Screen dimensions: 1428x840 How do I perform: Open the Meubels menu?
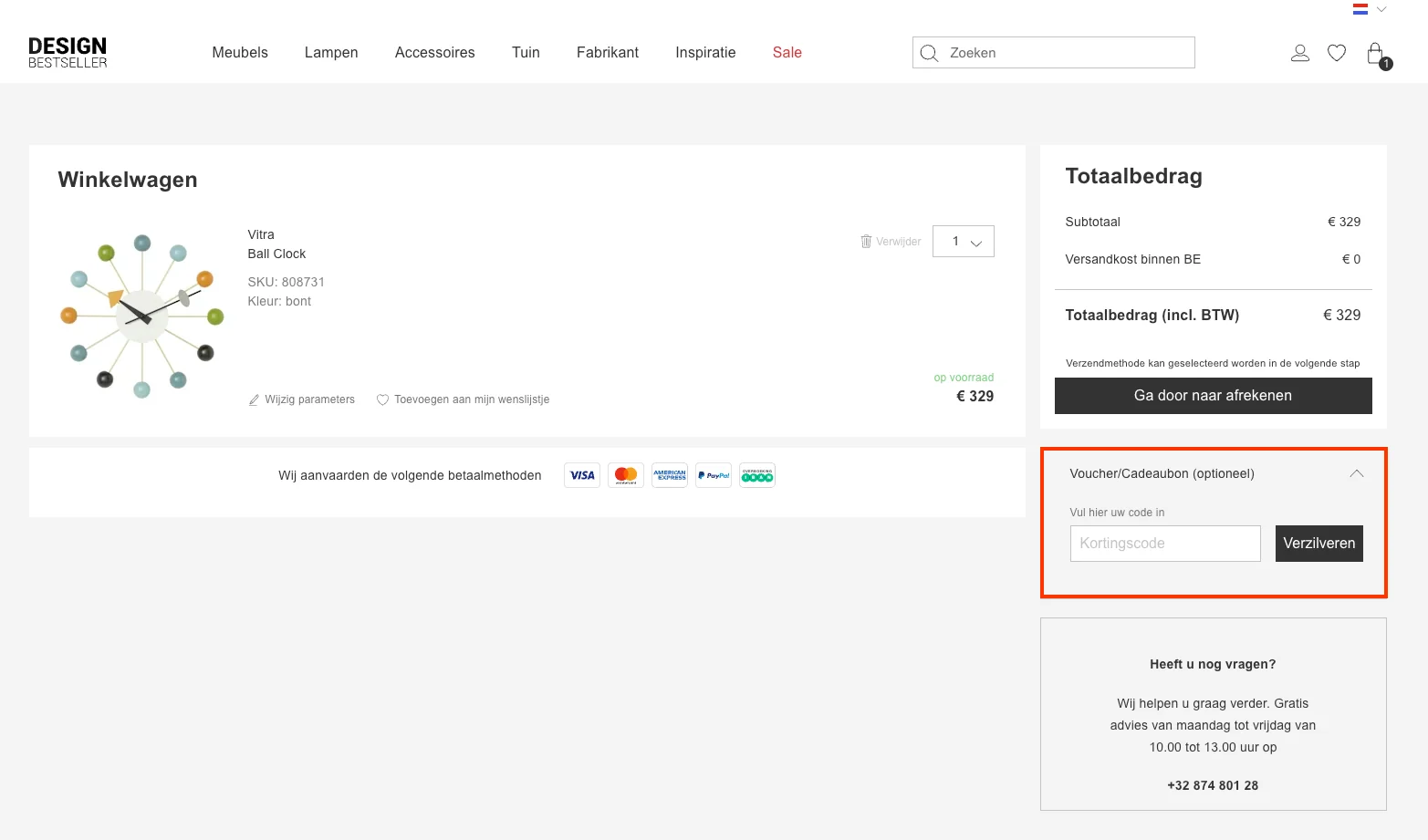240,53
